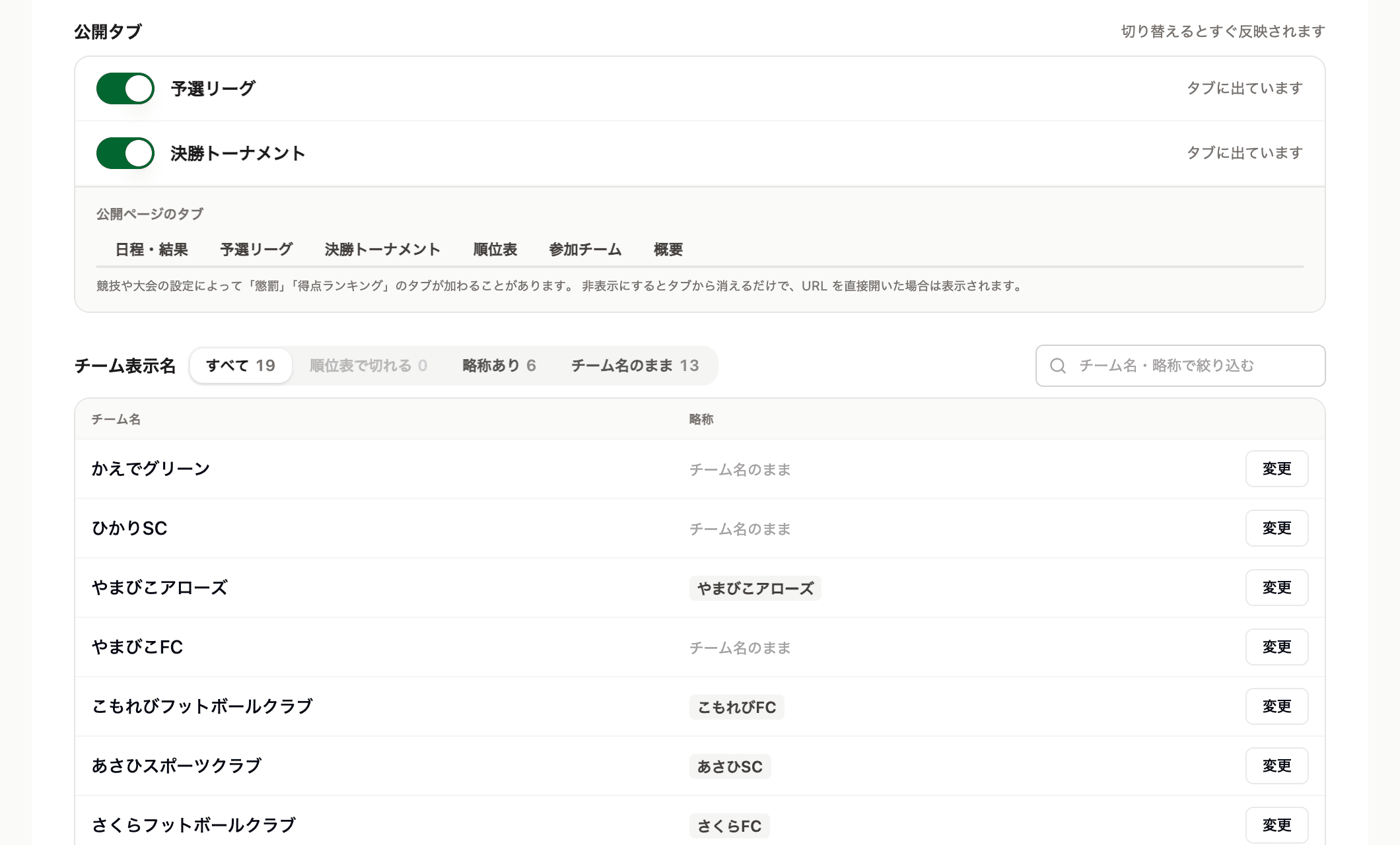Open the 決勝トーナメント preview tab
Screen dimensions: 1400x845
(x=382, y=250)
